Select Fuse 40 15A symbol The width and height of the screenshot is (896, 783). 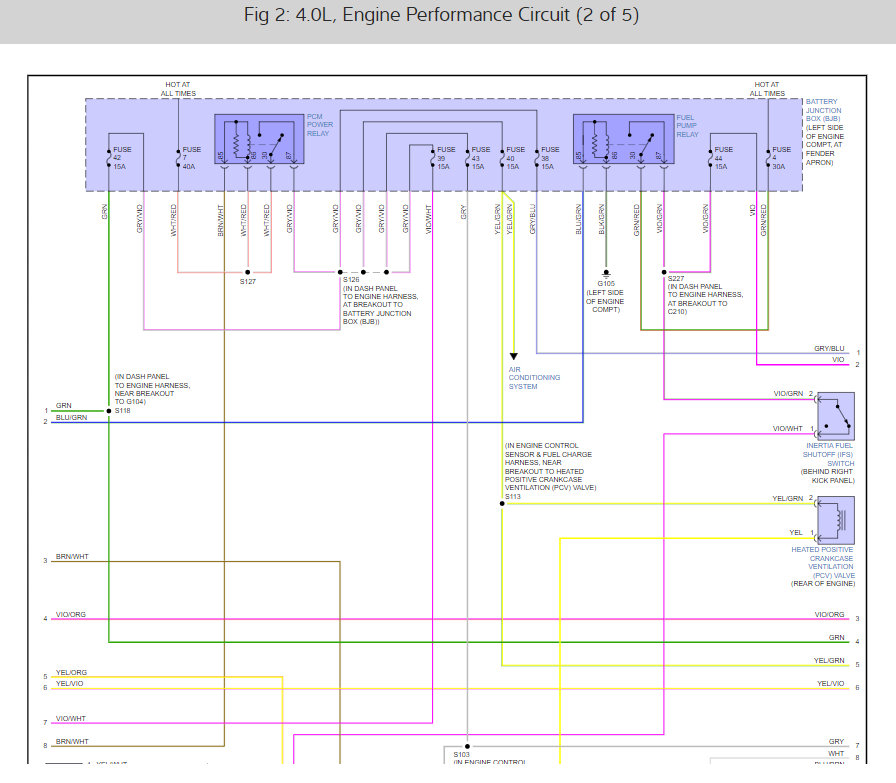point(502,158)
